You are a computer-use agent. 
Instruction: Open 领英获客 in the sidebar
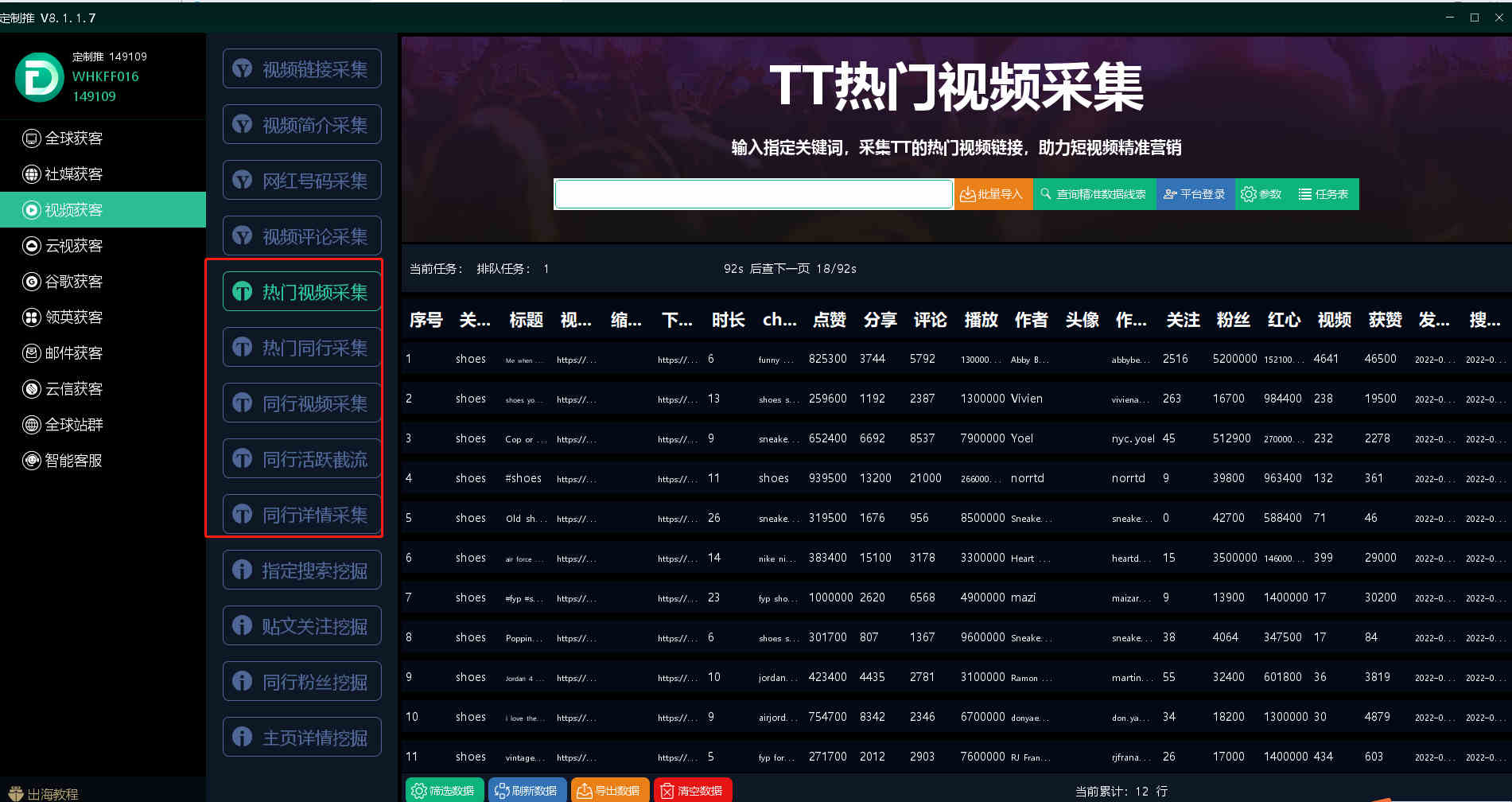[x=103, y=317]
